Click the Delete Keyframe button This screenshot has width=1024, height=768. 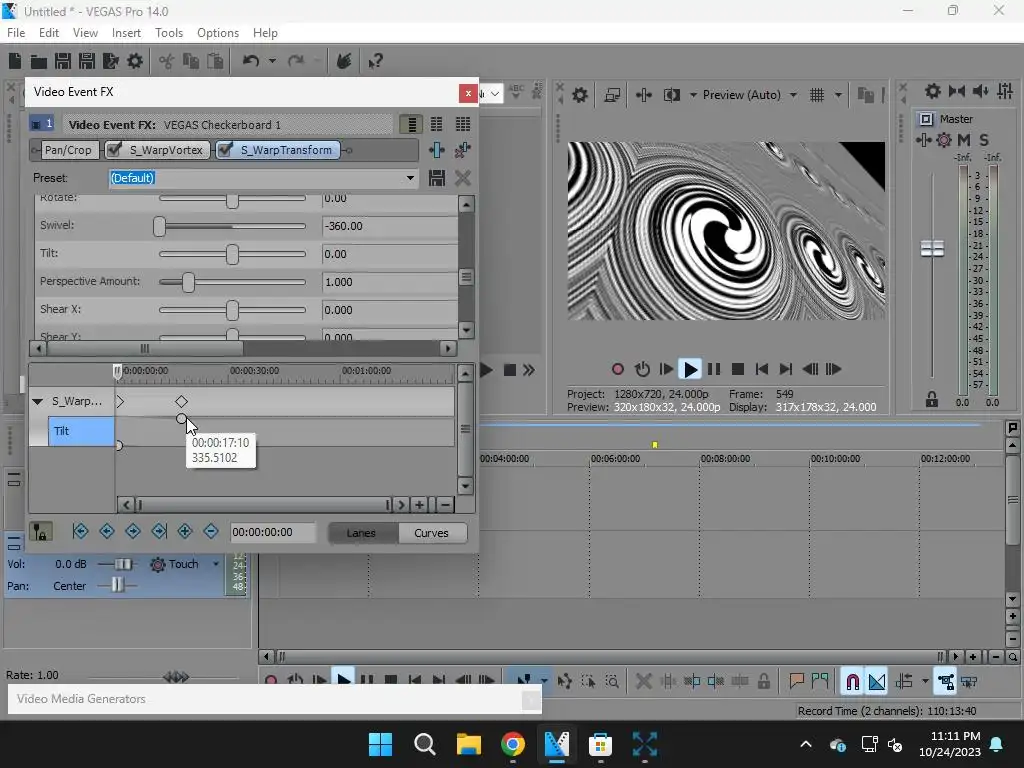tap(211, 532)
